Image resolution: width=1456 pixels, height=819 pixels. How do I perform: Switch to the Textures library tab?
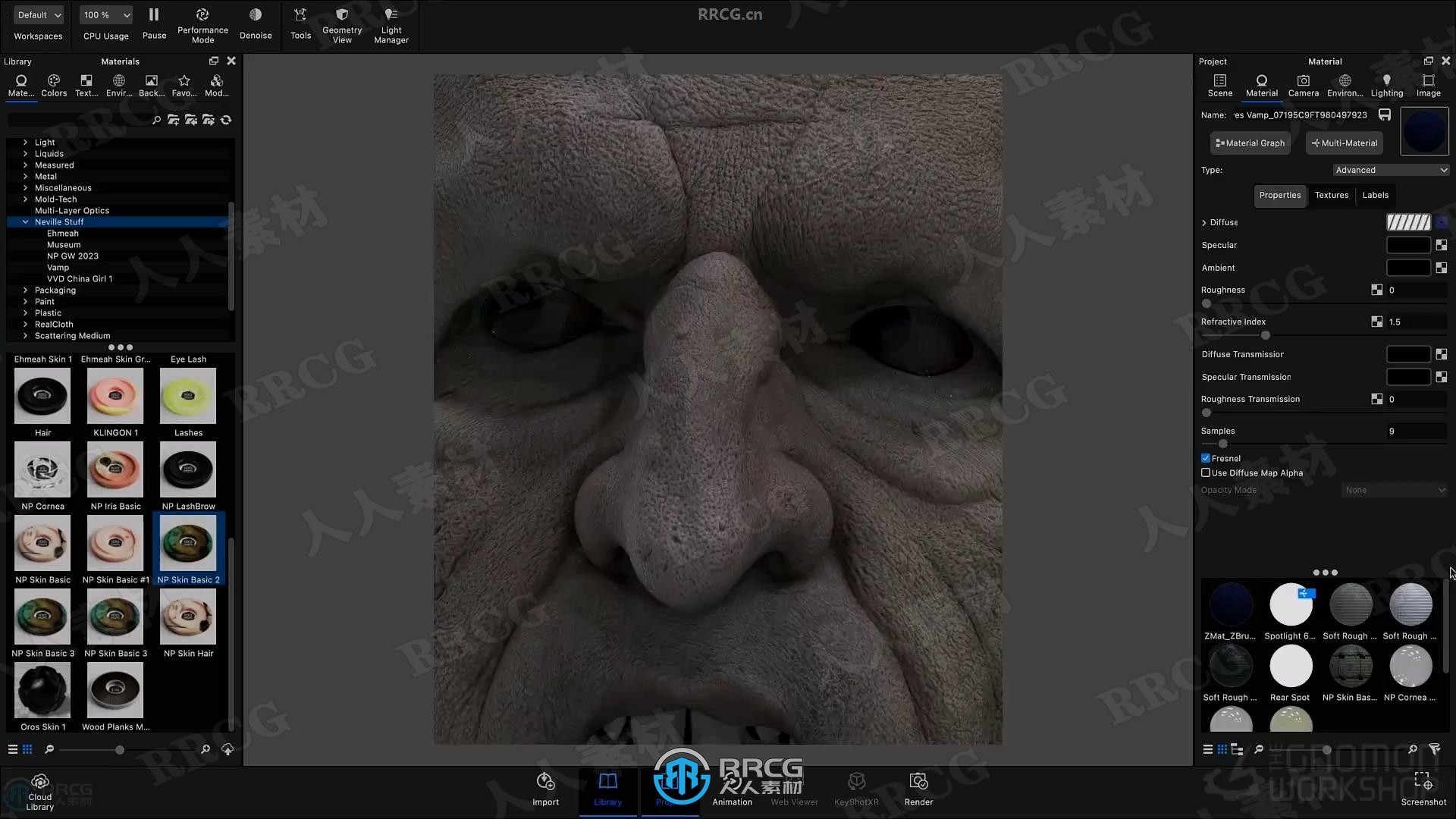(x=86, y=85)
